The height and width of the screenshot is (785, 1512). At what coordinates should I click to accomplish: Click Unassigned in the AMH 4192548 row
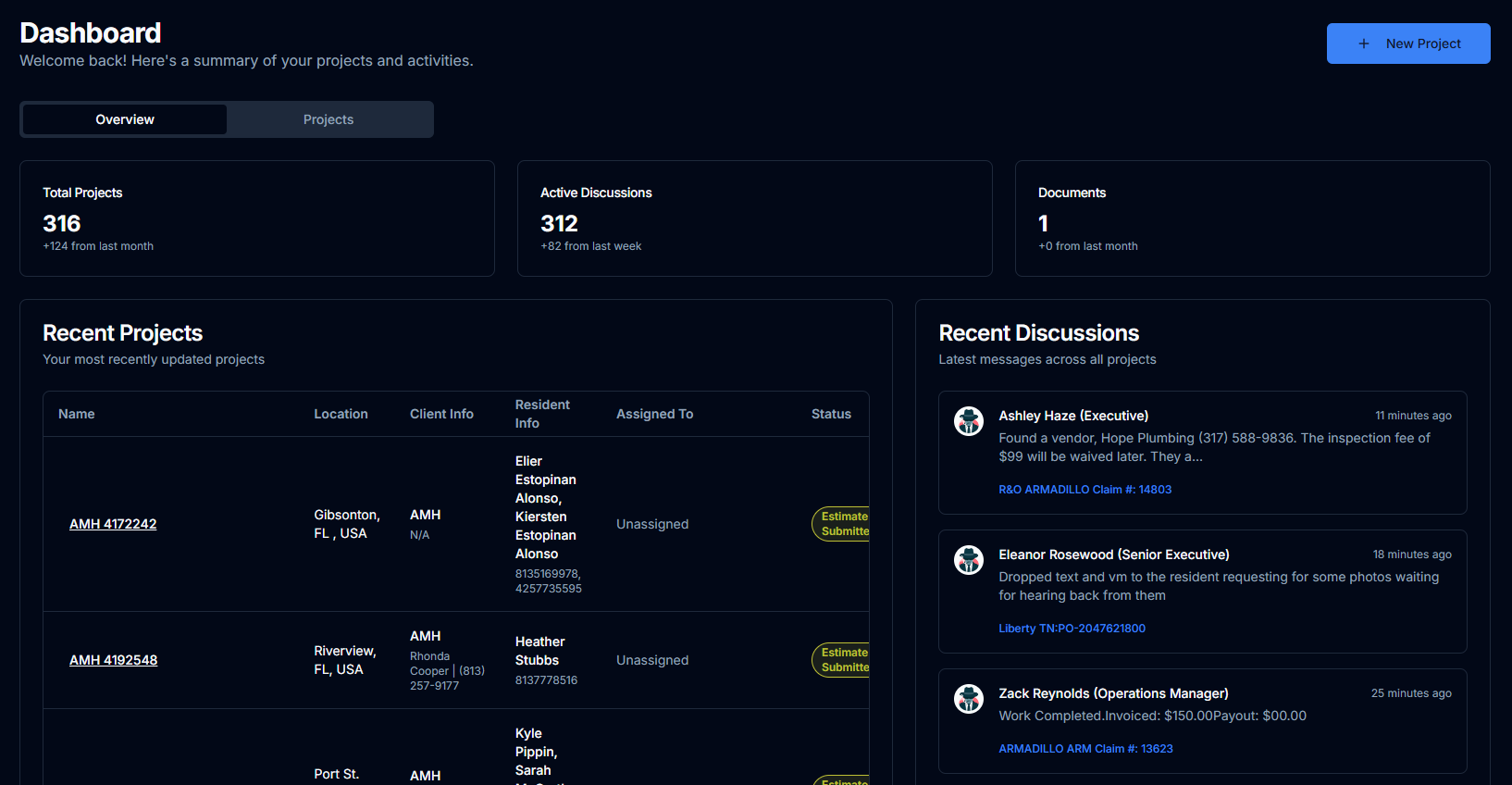tap(652, 660)
